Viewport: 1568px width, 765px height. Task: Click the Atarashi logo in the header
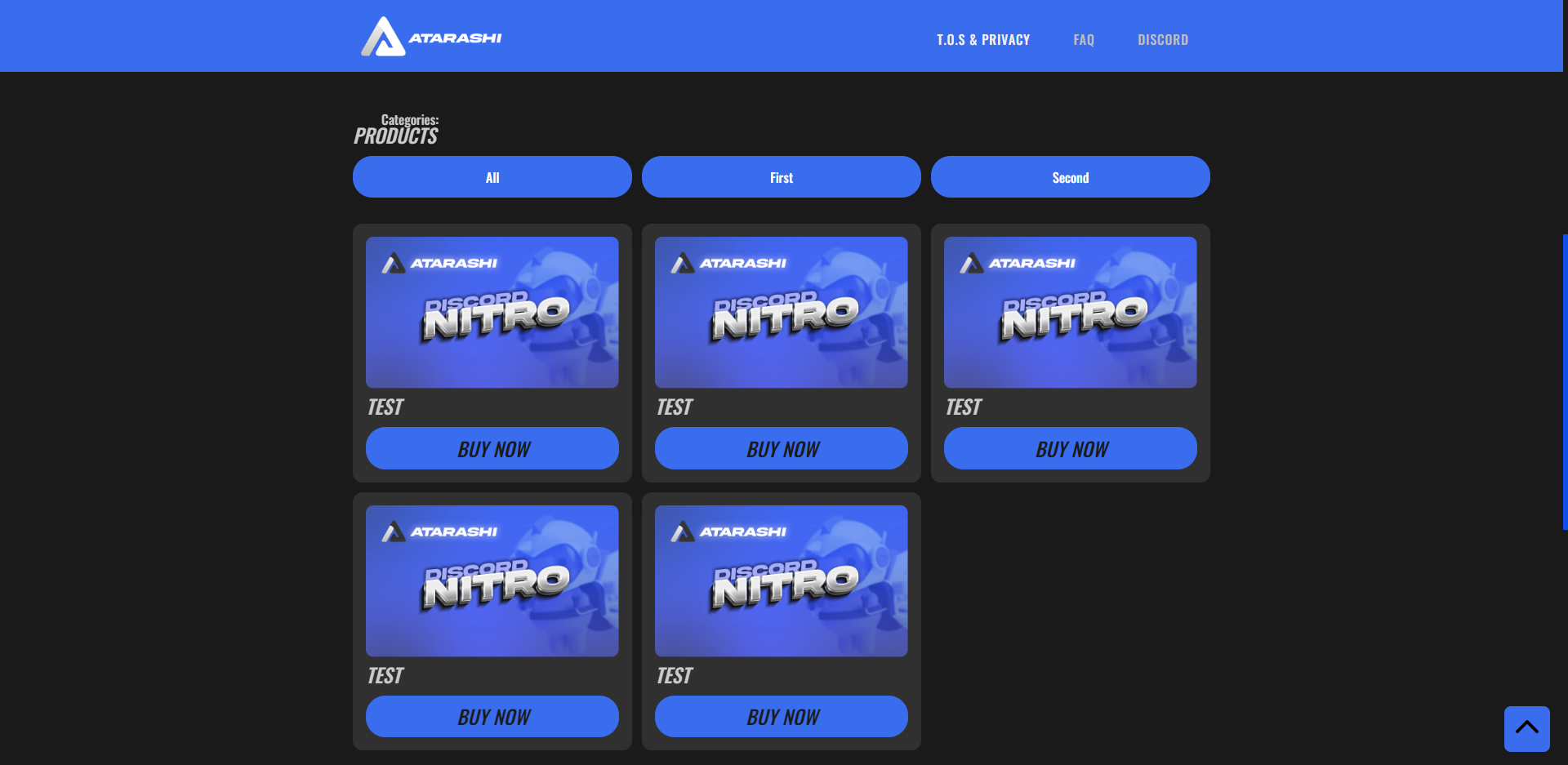(431, 37)
